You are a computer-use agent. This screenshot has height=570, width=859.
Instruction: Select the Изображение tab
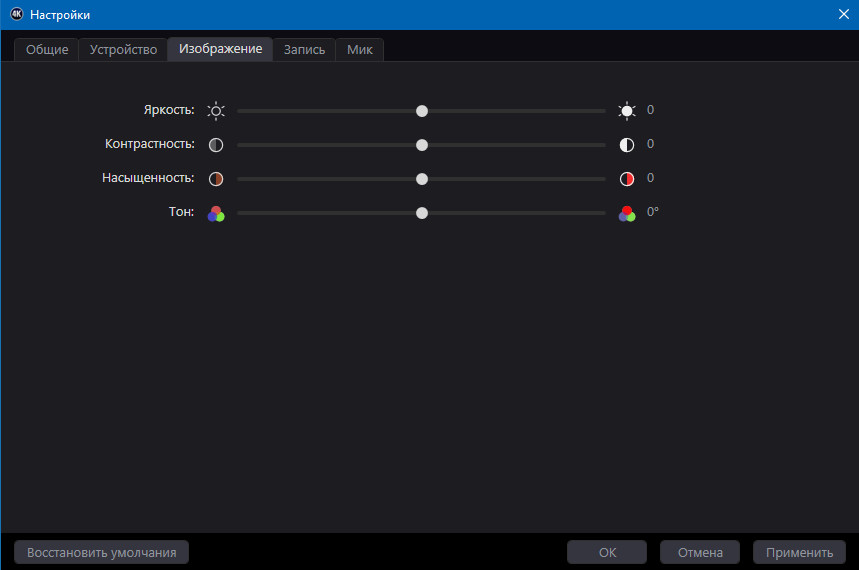click(220, 49)
